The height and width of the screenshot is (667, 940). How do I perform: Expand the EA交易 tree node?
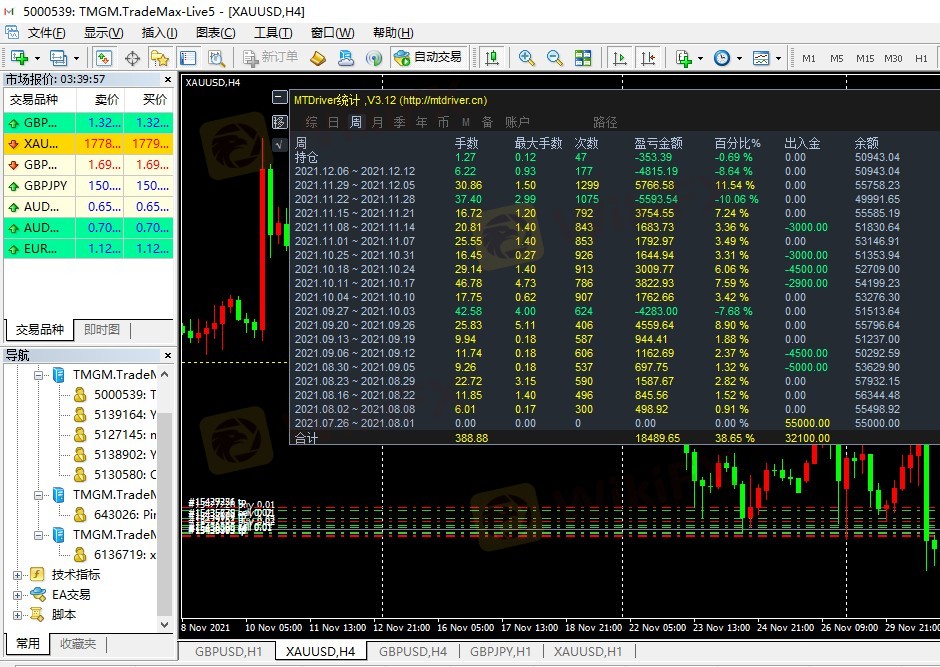(17, 595)
